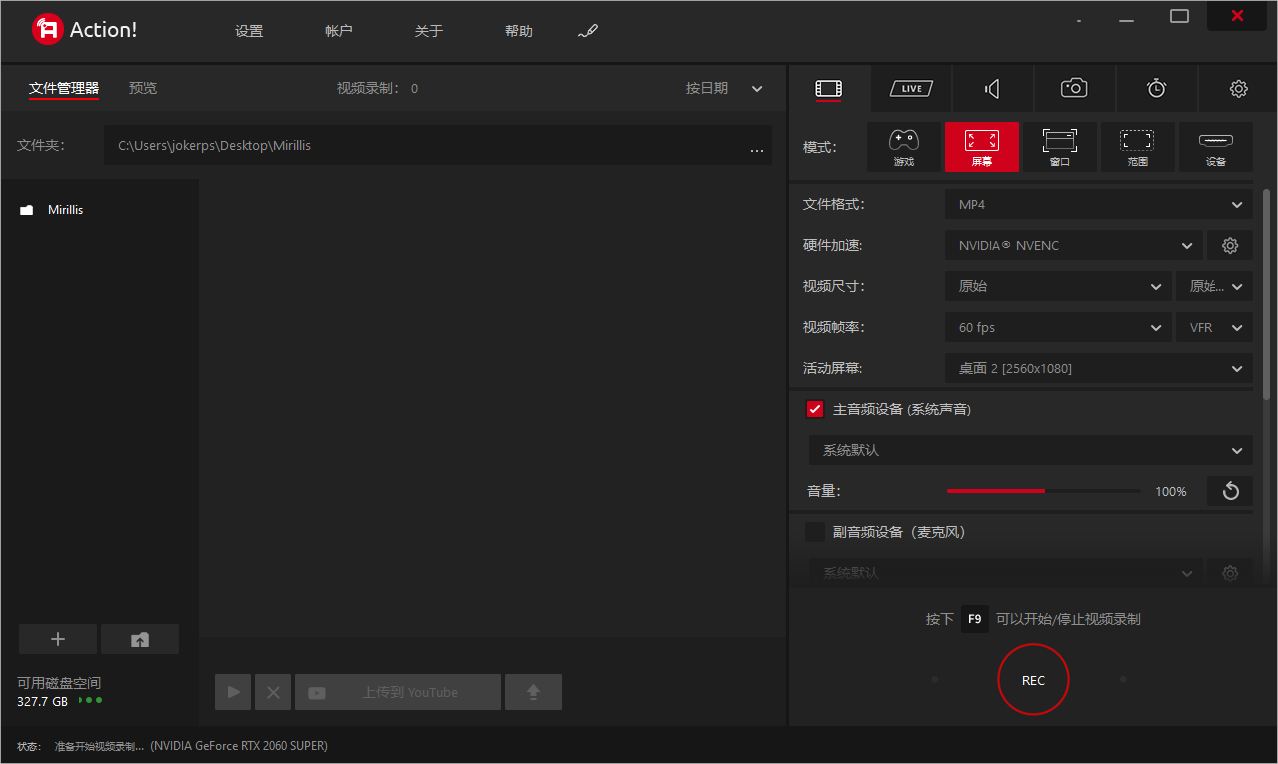Click the add folder plus button
The height and width of the screenshot is (764, 1278).
point(58,639)
